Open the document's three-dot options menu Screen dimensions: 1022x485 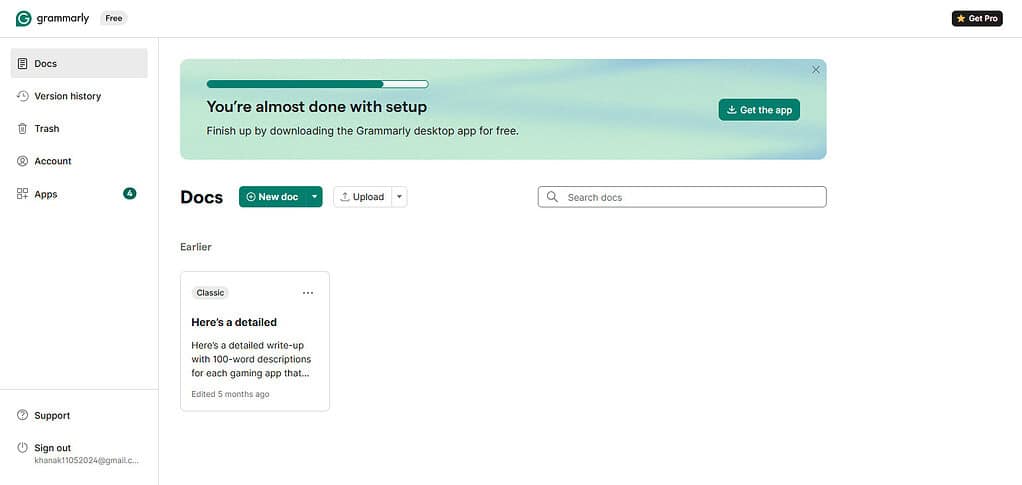point(308,293)
